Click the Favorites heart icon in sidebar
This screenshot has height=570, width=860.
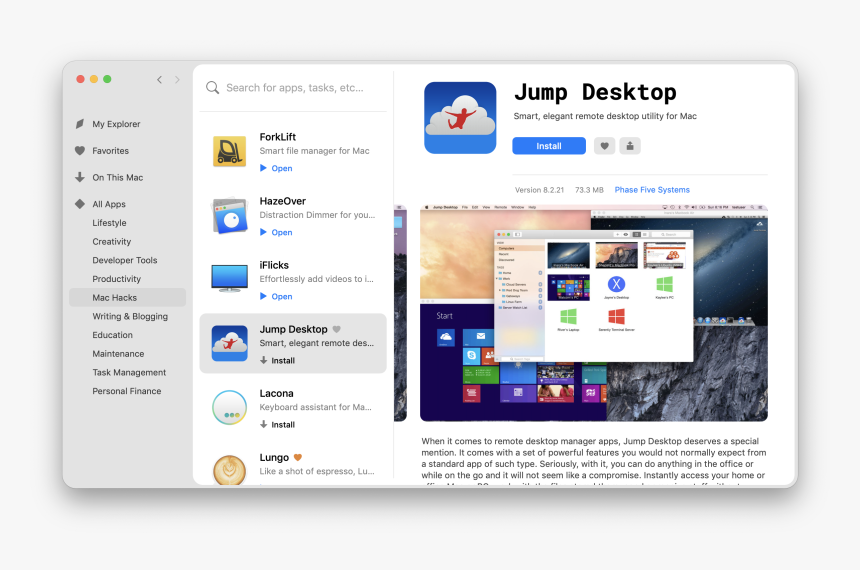[x=80, y=150]
